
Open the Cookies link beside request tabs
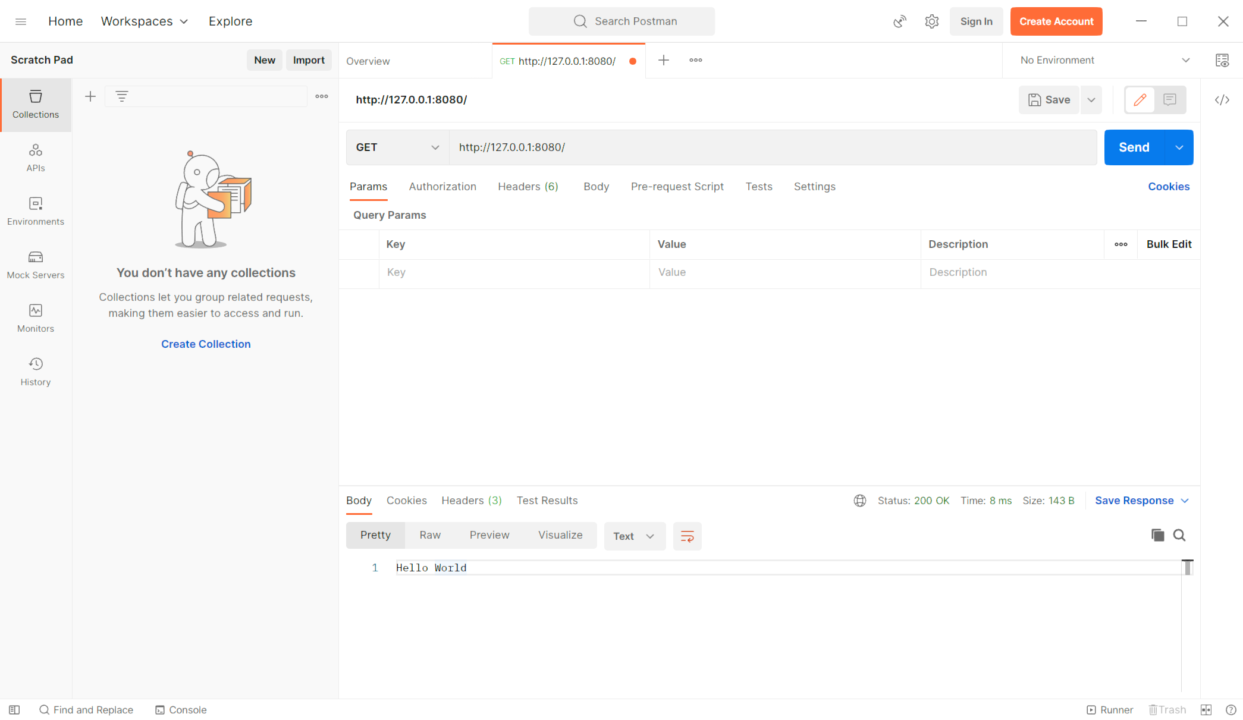coord(1169,187)
